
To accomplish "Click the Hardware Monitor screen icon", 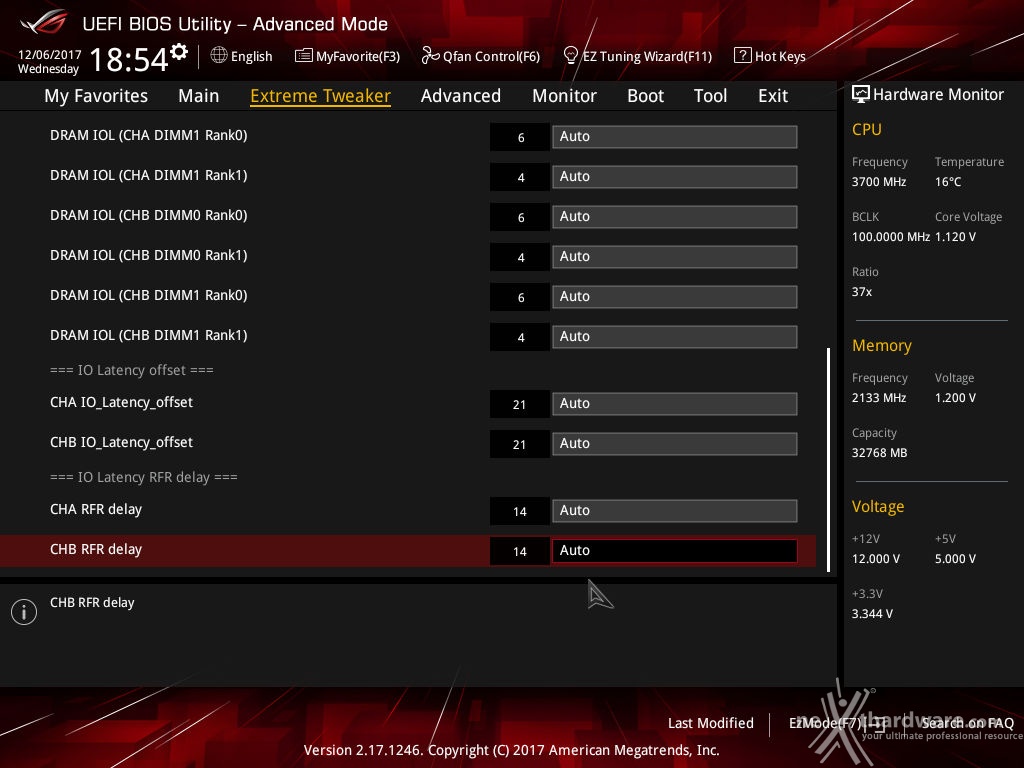I will [x=861, y=94].
